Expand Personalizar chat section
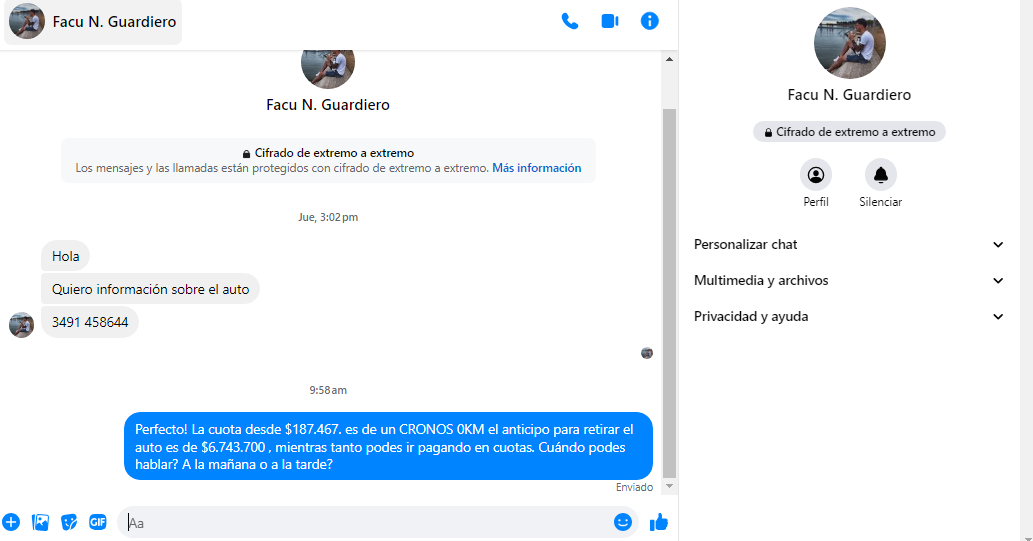The height and width of the screenshot is (541, 1033). (849, 244)
